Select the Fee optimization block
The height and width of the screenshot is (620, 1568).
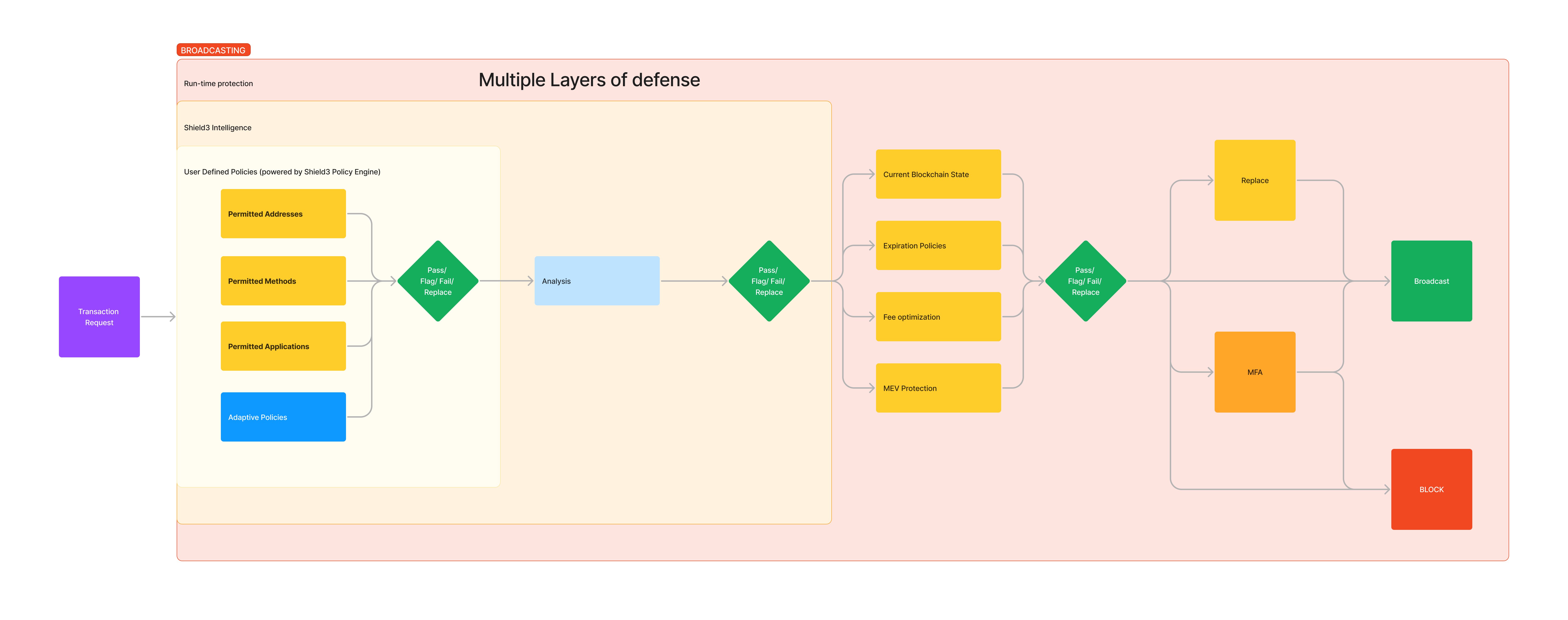938,316
